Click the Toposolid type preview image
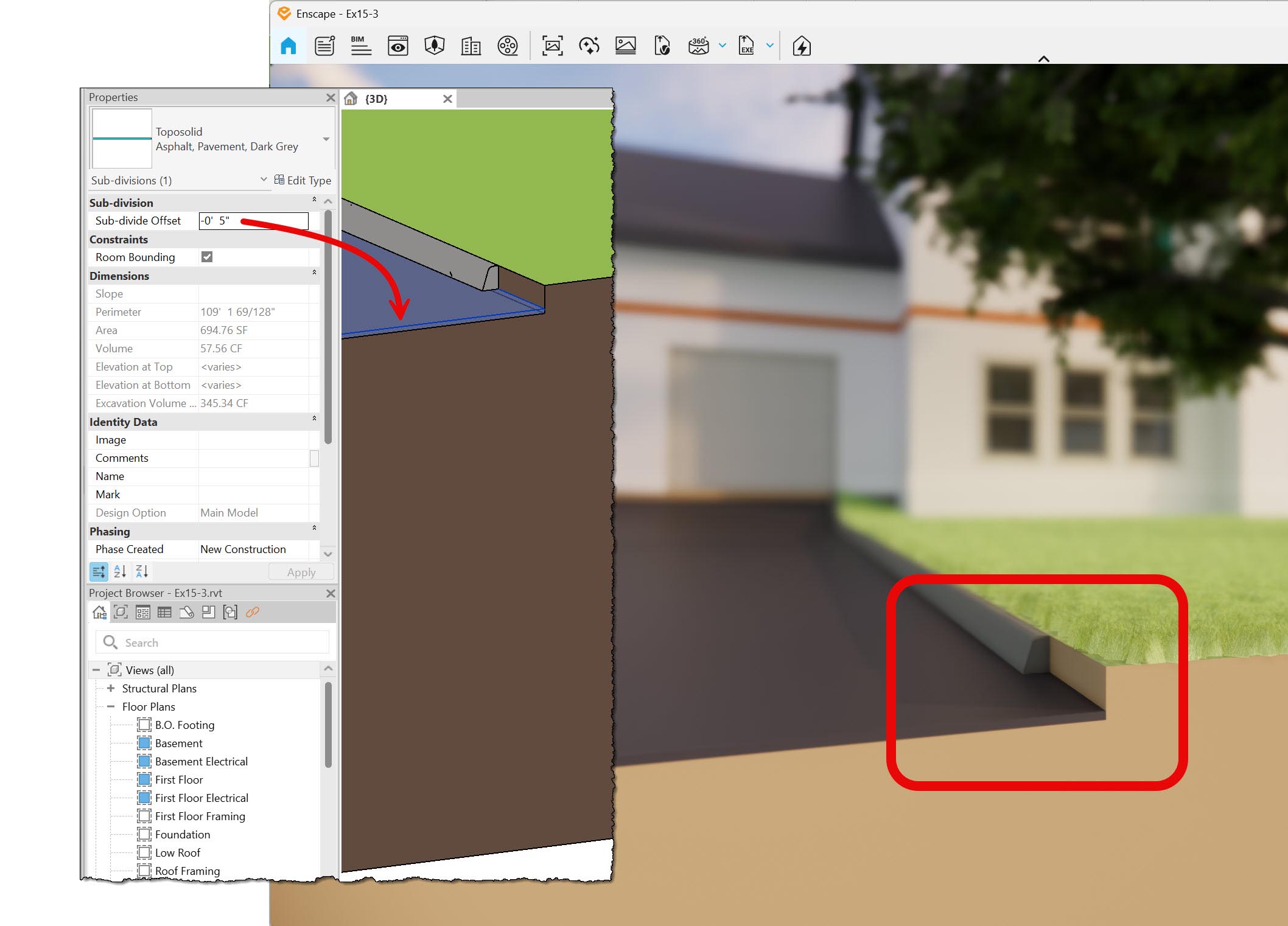This screenshot has height=926, width=1288. pos(121,138)
